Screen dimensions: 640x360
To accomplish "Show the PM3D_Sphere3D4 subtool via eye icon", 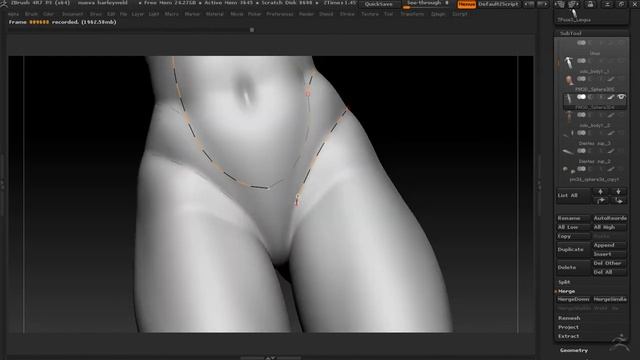I will [x=621, y=97].
